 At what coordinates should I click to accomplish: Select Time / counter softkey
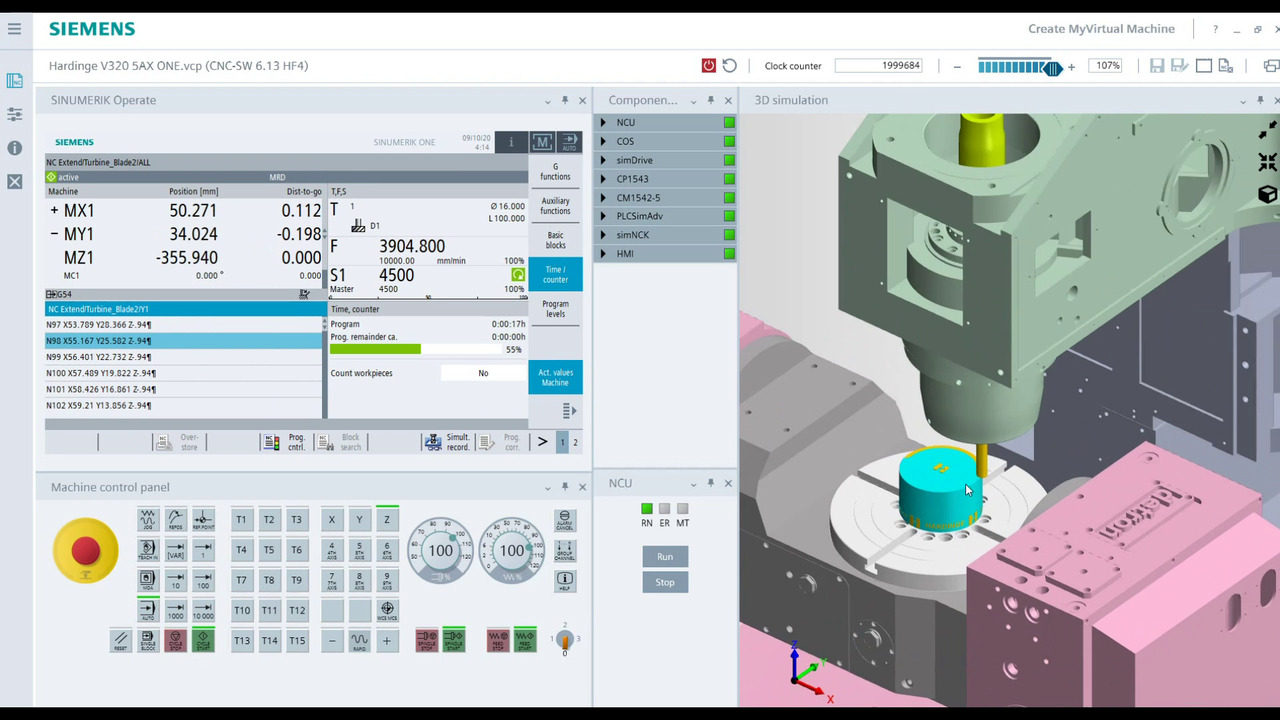click(555, 274)
